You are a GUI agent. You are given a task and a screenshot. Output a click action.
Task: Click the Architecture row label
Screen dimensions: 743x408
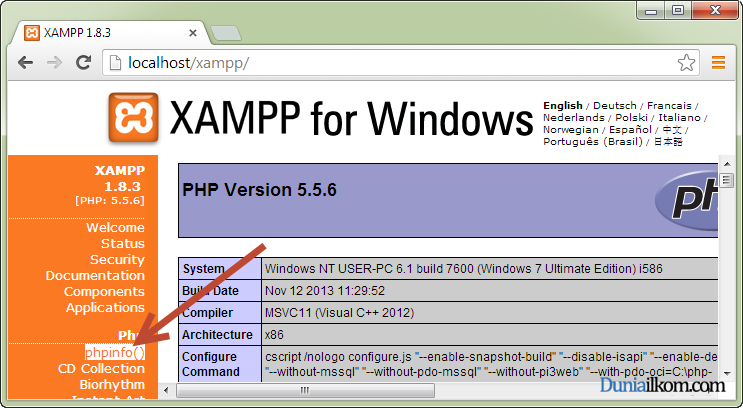point(219,335)
